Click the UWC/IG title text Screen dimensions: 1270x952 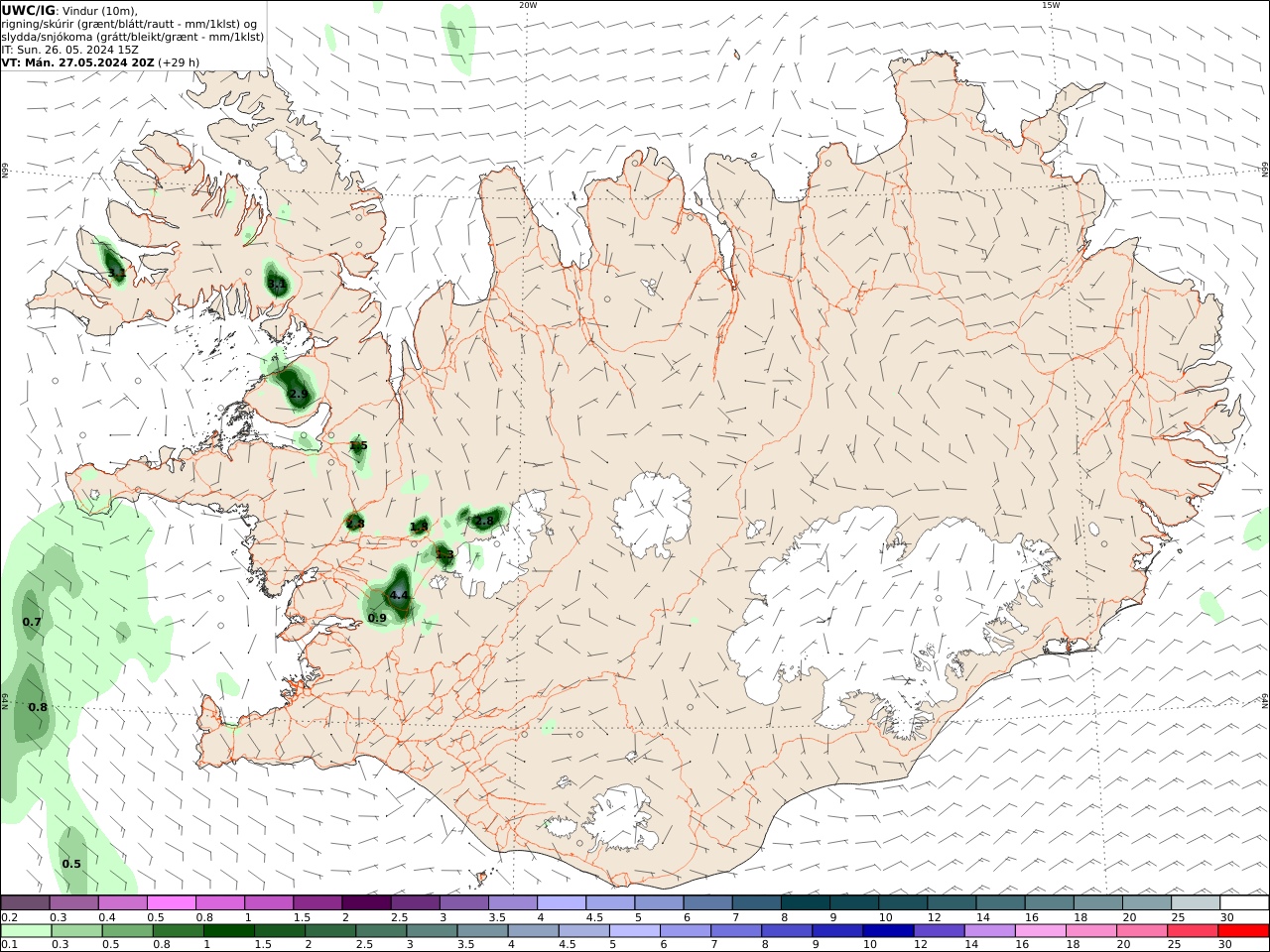click(28, 10)
